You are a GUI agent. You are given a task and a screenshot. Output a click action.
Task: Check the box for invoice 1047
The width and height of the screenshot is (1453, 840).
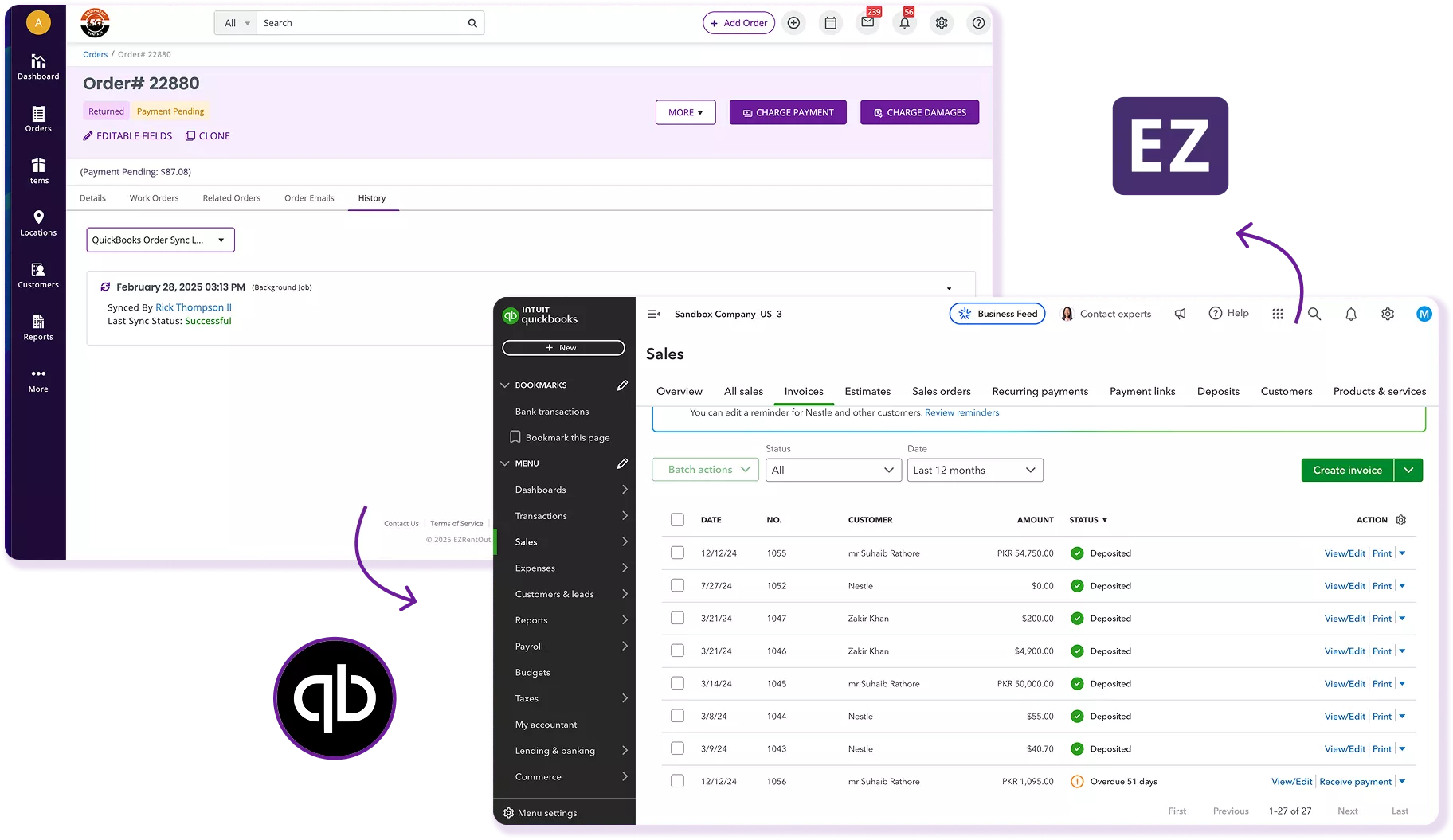(677, 618)
